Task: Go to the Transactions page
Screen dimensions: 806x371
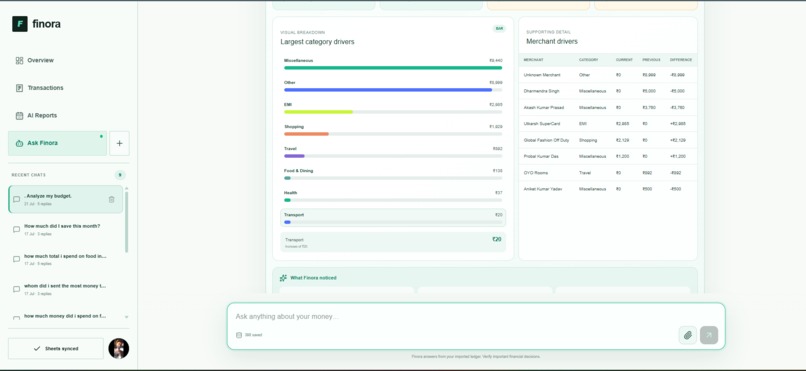Action: click(68, 88)
